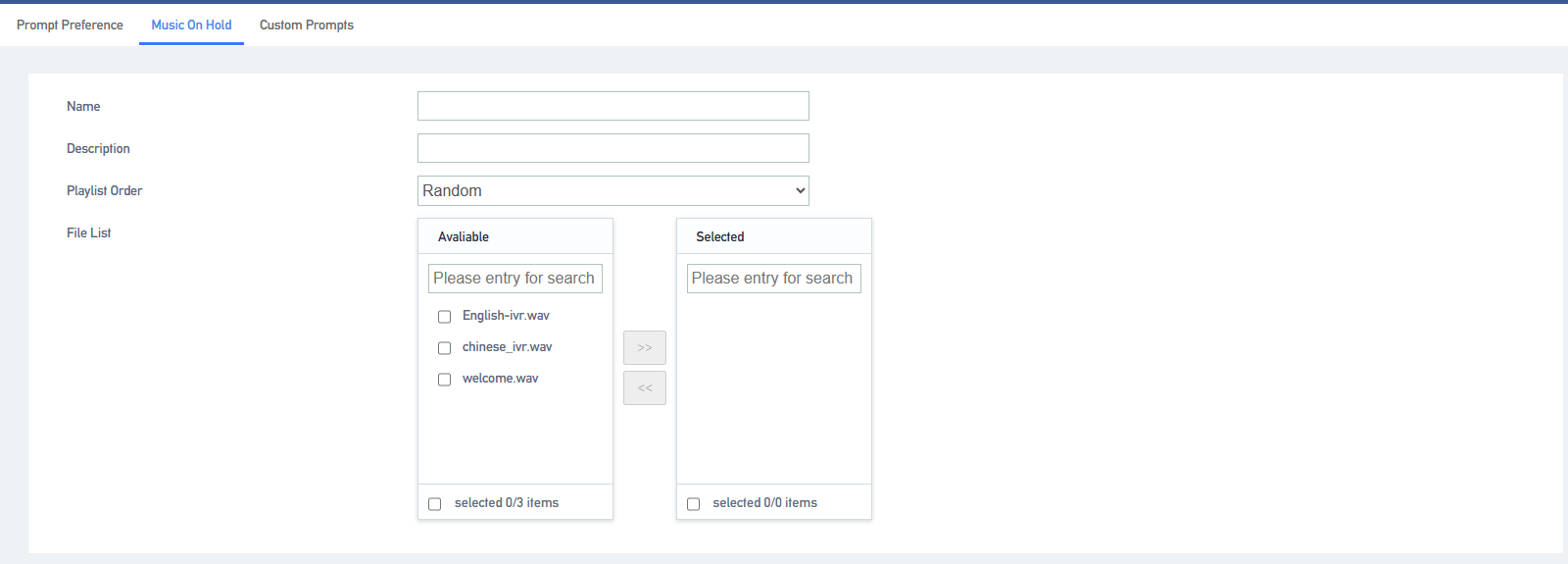The height and width of the screenshot is (564, 1568).
Task: Click the Selected list search box
Action: tap(774, 279)
